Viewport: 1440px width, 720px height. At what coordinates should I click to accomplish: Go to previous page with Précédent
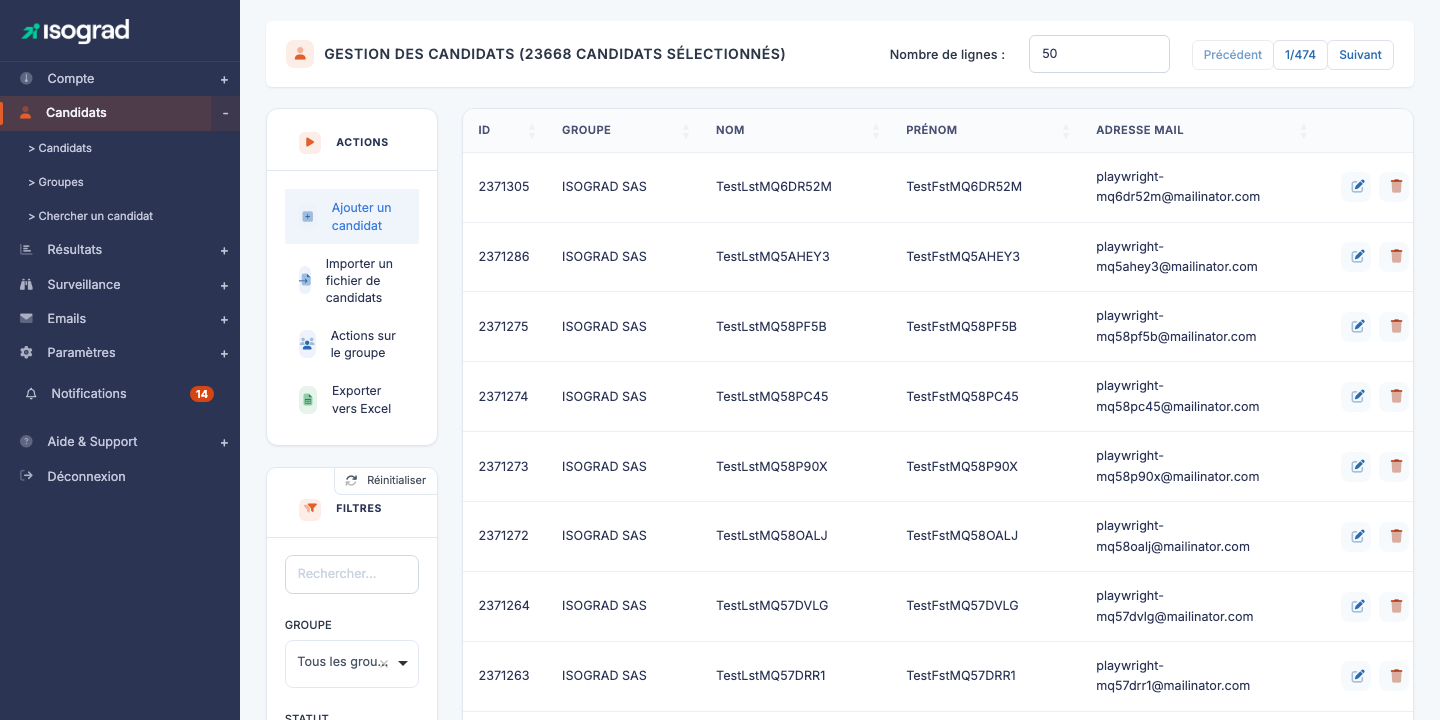tap(1232, 55)
